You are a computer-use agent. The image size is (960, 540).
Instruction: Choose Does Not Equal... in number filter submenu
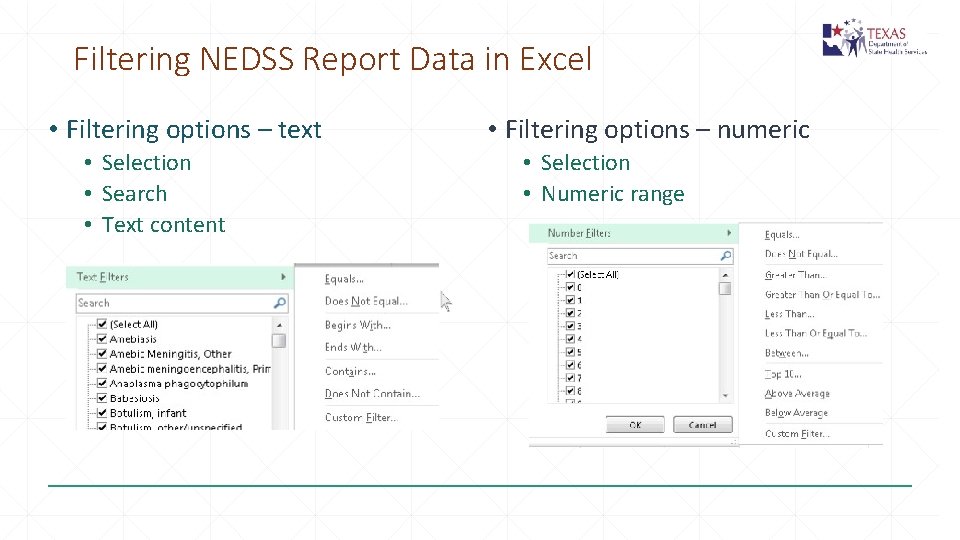click(x=801, y=254)
